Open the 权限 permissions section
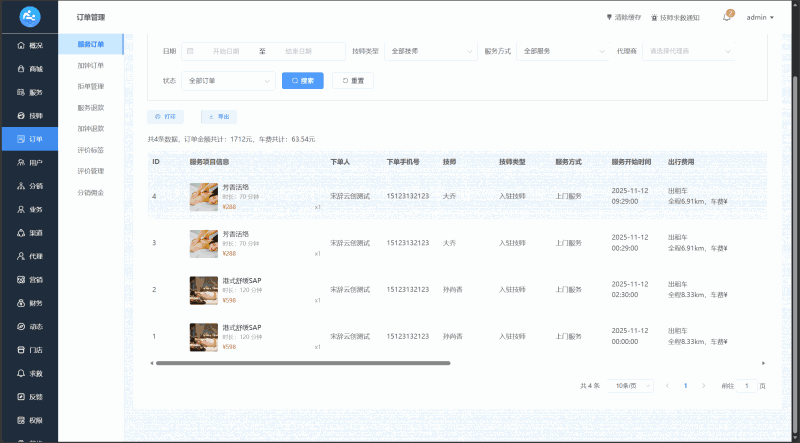The image size is (800, 443). pyautogui.click(x=30, y=421)
